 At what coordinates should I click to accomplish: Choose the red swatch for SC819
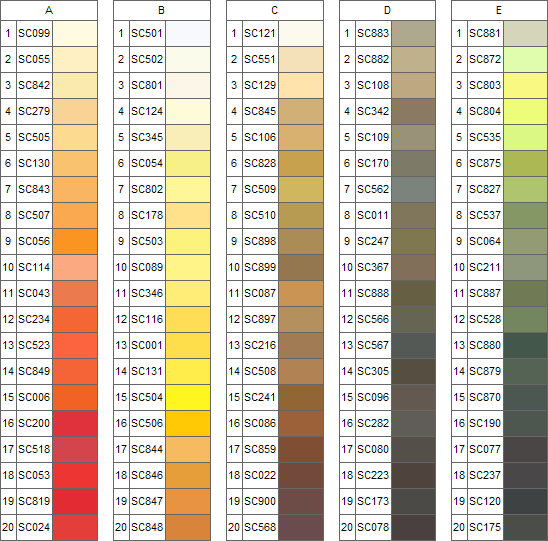[x=75, y=501]
